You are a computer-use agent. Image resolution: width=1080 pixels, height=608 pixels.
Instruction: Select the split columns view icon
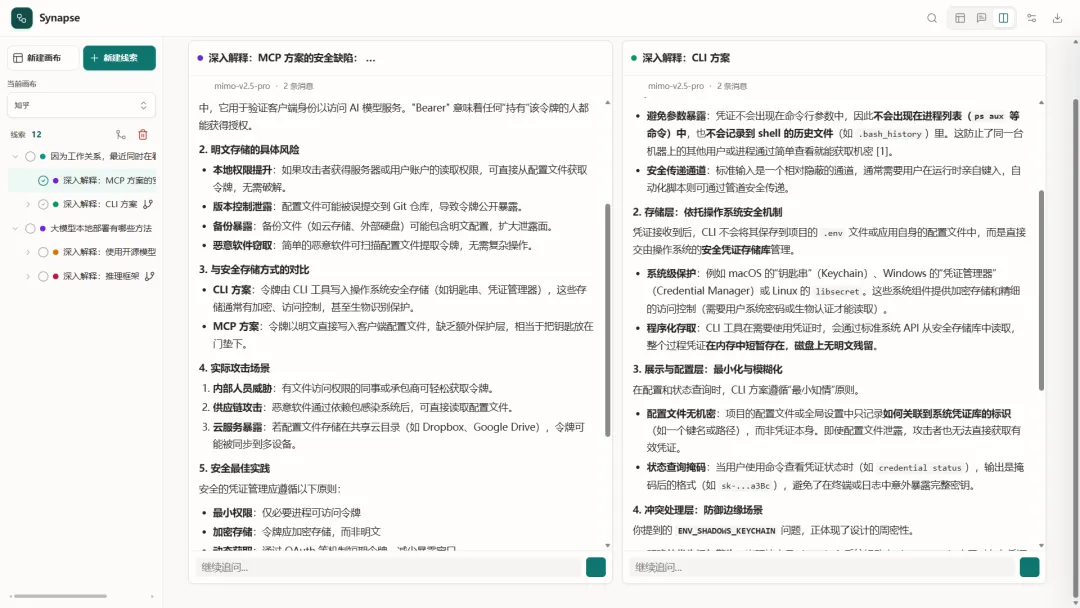coord(1004,19)
